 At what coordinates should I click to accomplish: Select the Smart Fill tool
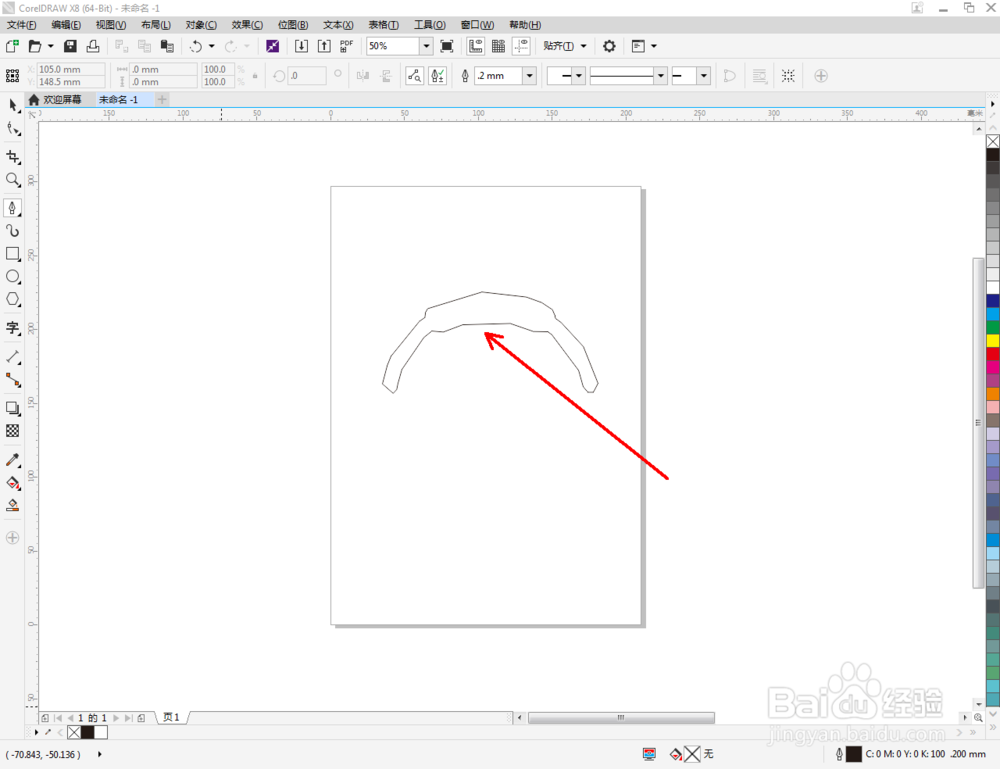tap(13, 506)
